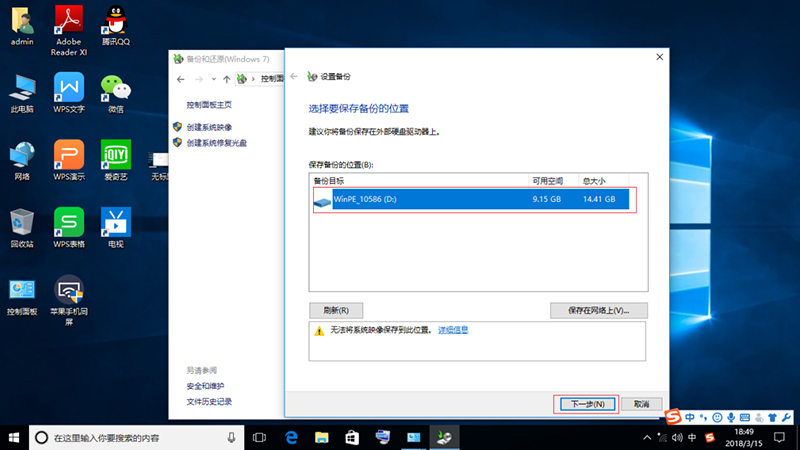Click 备份目标 column header

419,181
